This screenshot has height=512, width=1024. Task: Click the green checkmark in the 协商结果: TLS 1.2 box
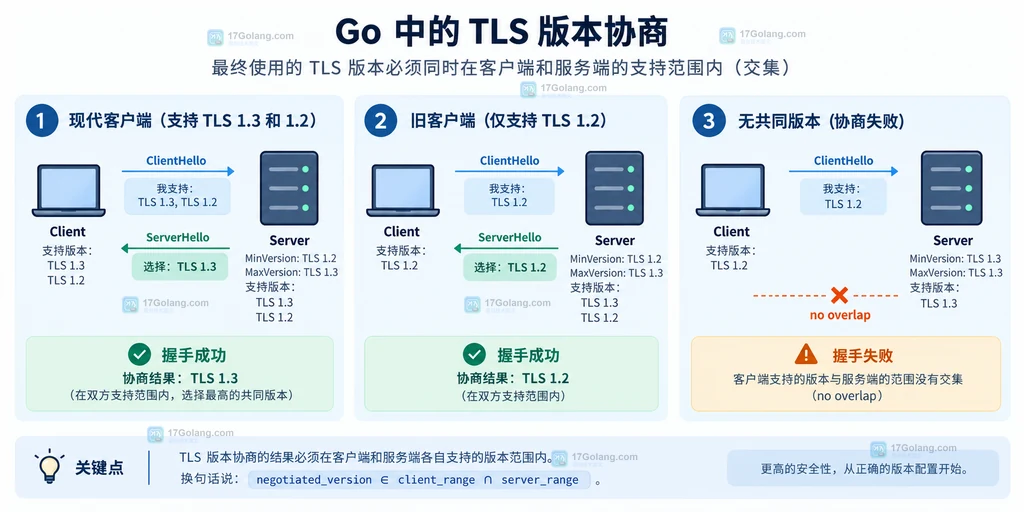tap(475, 355)
